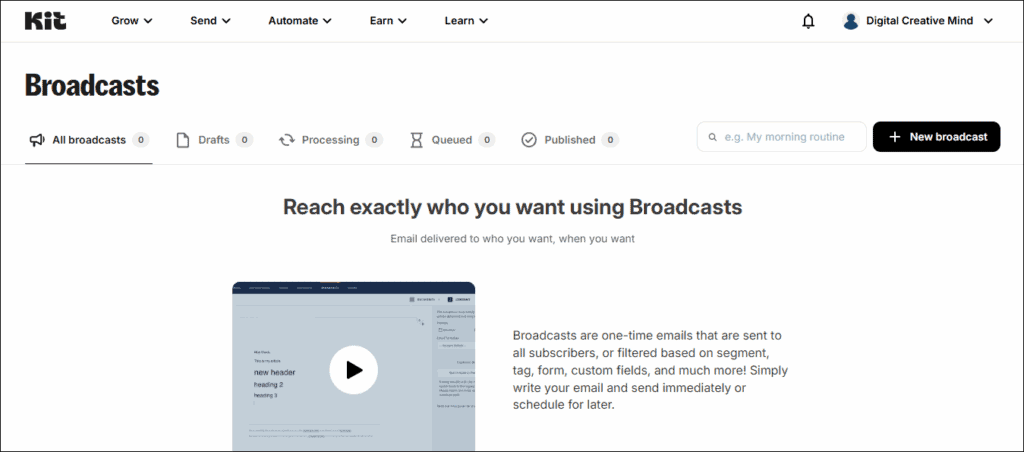
Task: Click the Drafts document icon
Action: click(184, 140)
